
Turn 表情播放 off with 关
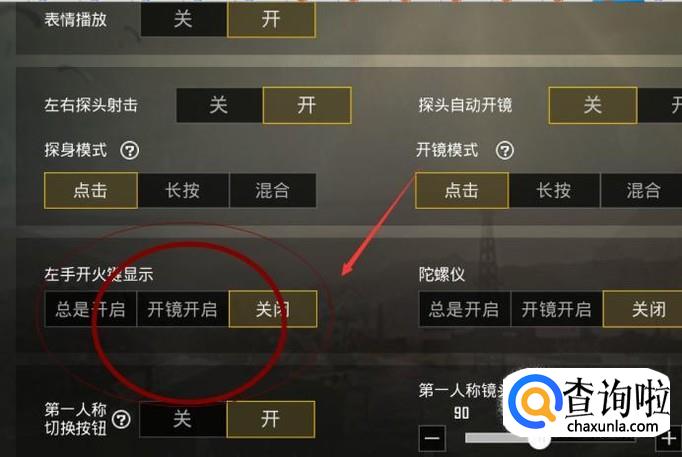(x=183, y=19)
